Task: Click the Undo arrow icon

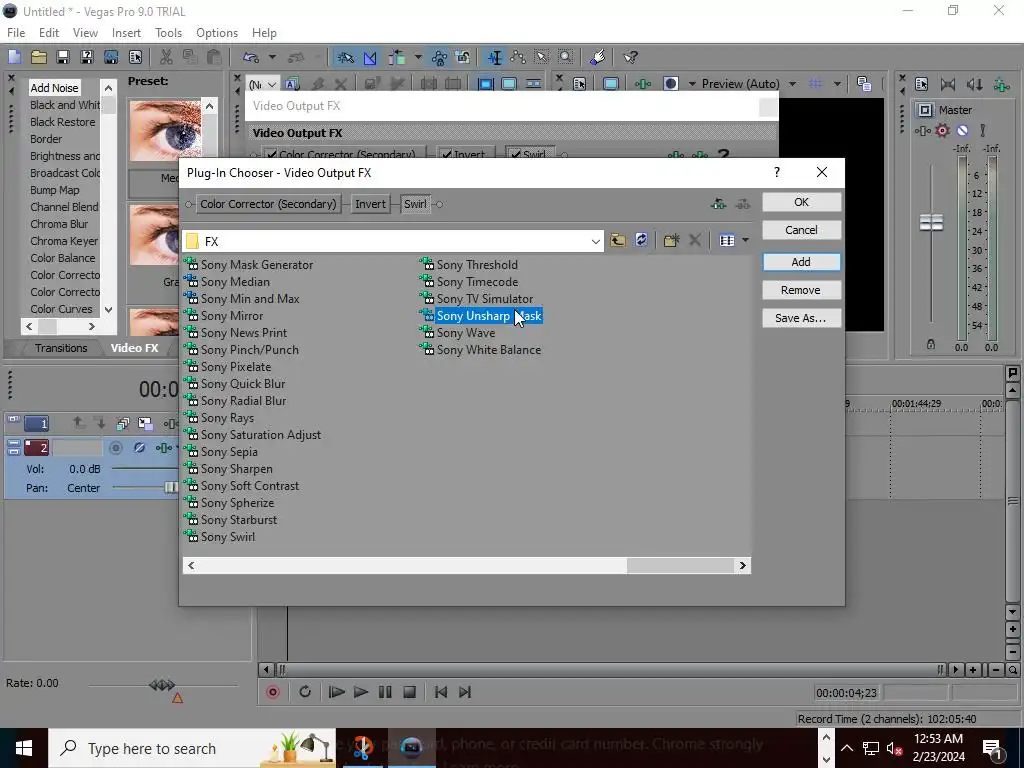Action: tap(251, 57)
